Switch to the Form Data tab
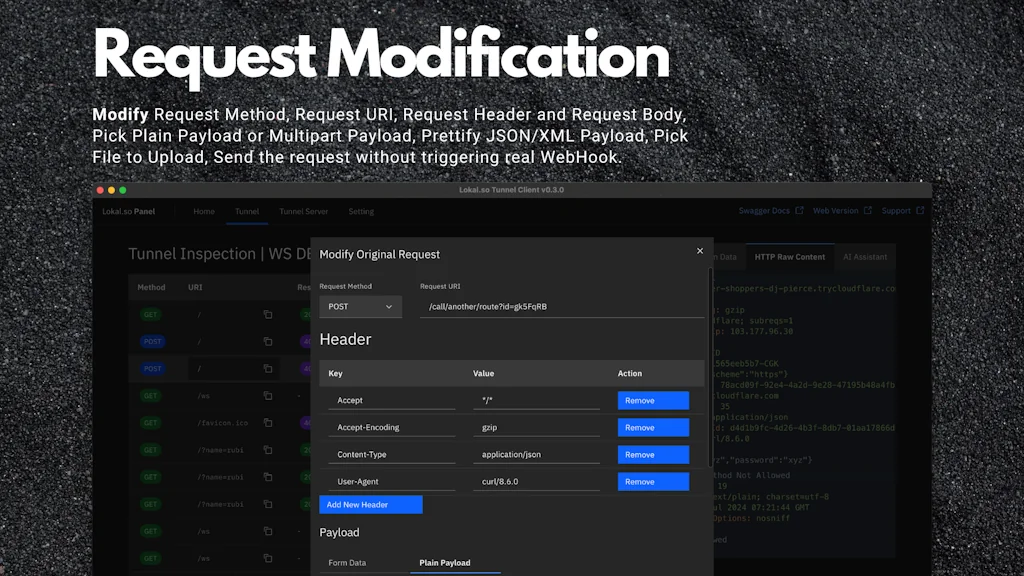The height and width of the screenshot is (576, 1024). 347,563
